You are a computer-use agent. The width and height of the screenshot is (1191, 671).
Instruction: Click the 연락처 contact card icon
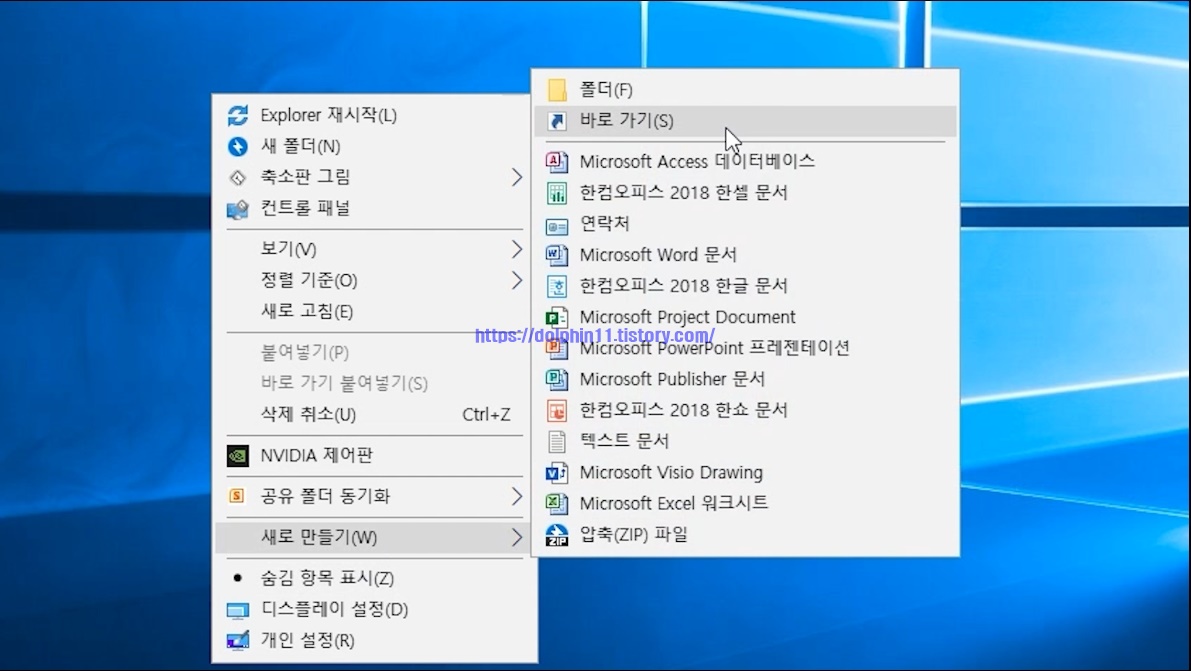[x=557, y=226]
